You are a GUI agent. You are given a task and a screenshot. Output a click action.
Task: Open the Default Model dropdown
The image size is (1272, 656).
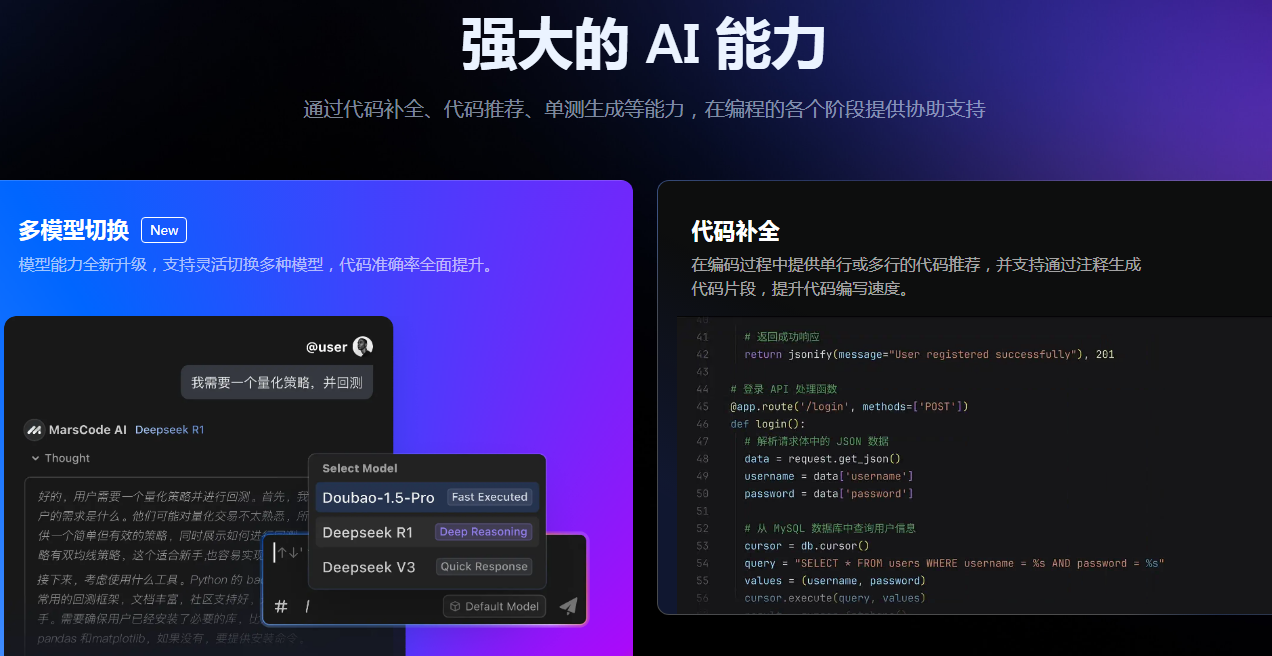494,605
